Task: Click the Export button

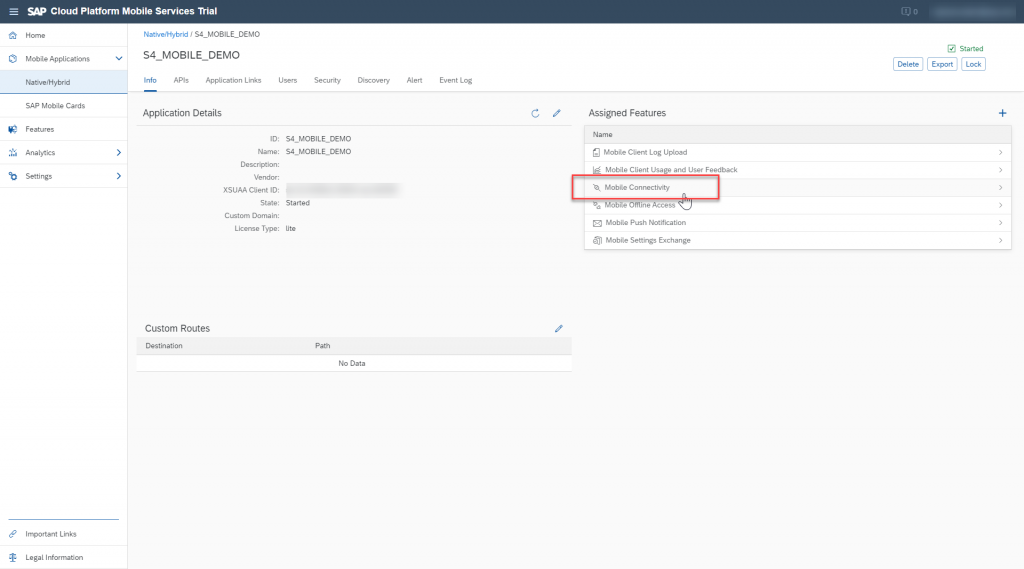Action: click(942, 64)
